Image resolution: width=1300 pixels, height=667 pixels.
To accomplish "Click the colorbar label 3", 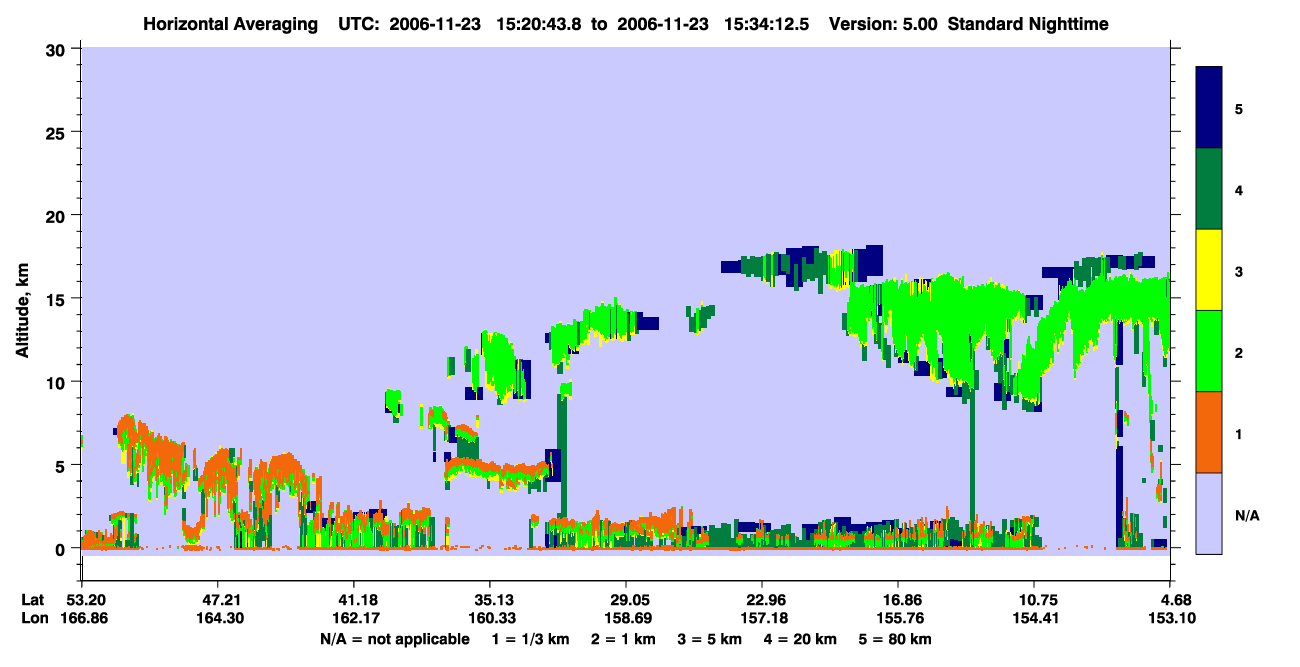I will 1239,271.
